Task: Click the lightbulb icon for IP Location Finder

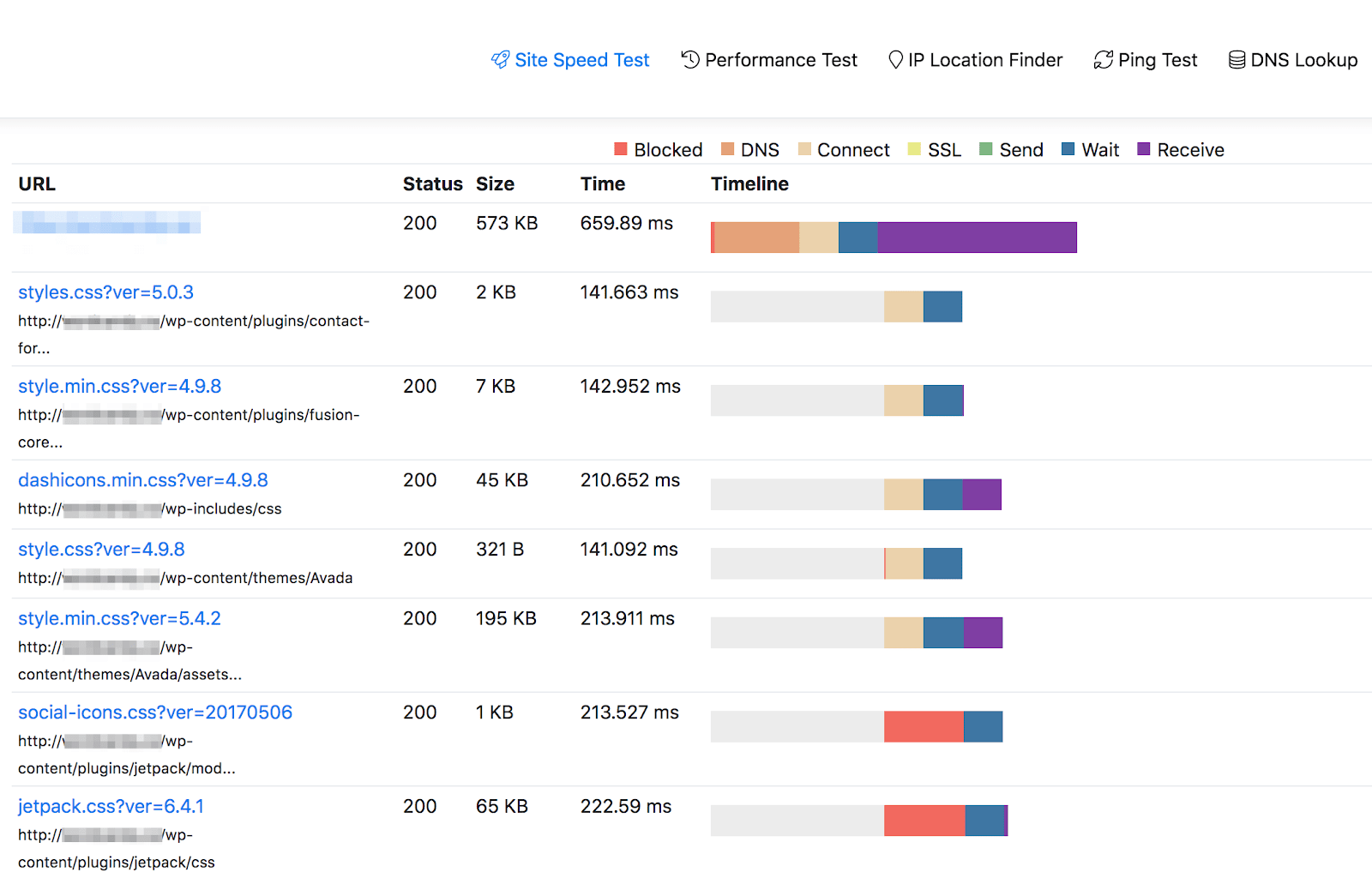Action: pyautogui.click(x=895, y=59)
